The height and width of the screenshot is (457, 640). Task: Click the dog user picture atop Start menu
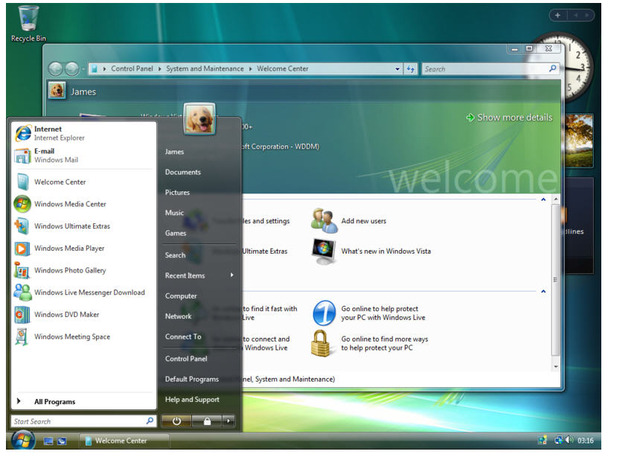(200, 119)
